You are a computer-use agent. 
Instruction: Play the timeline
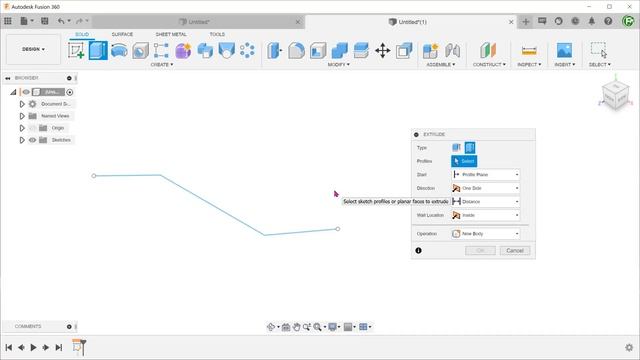click(33, 347)
